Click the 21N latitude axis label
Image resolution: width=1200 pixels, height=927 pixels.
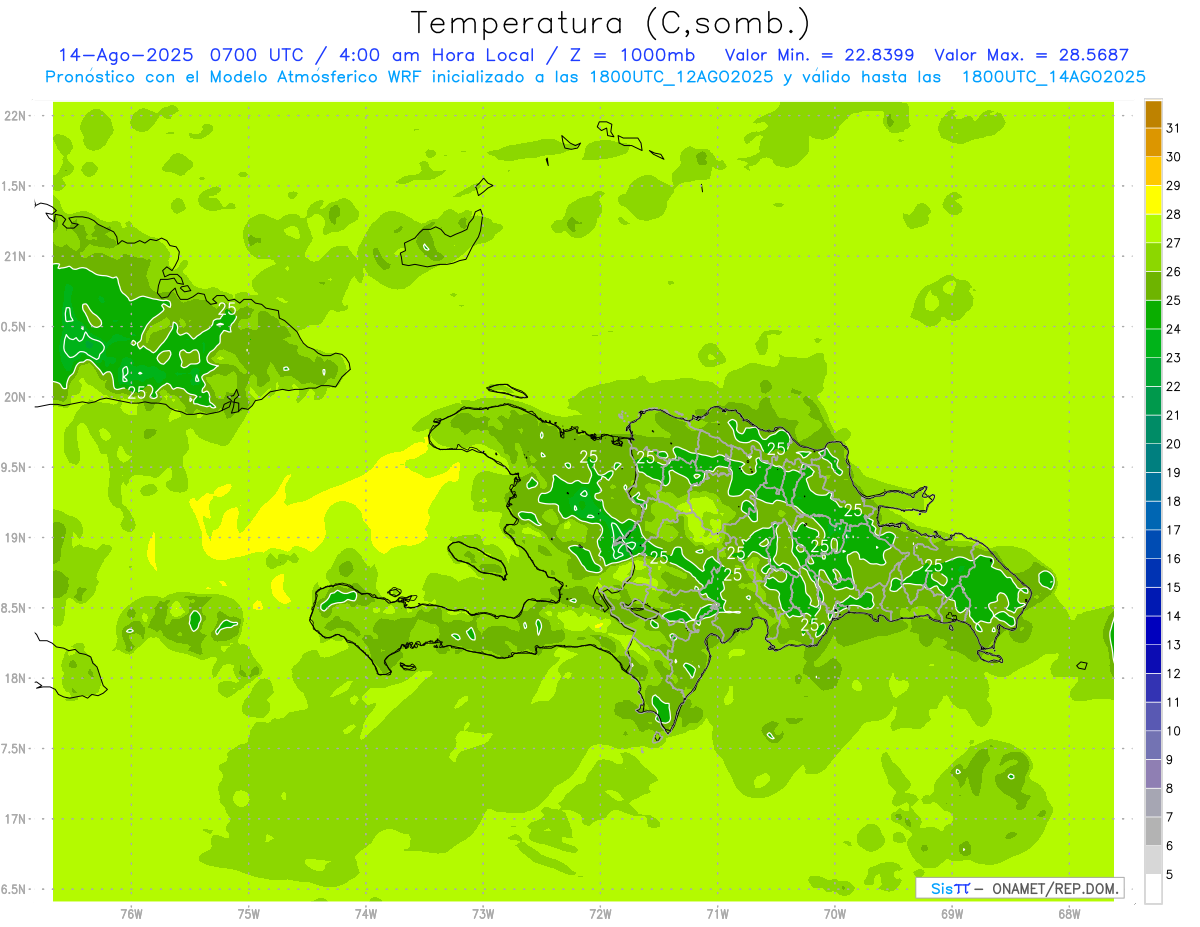pyautogui.click(x=16, y=257)
